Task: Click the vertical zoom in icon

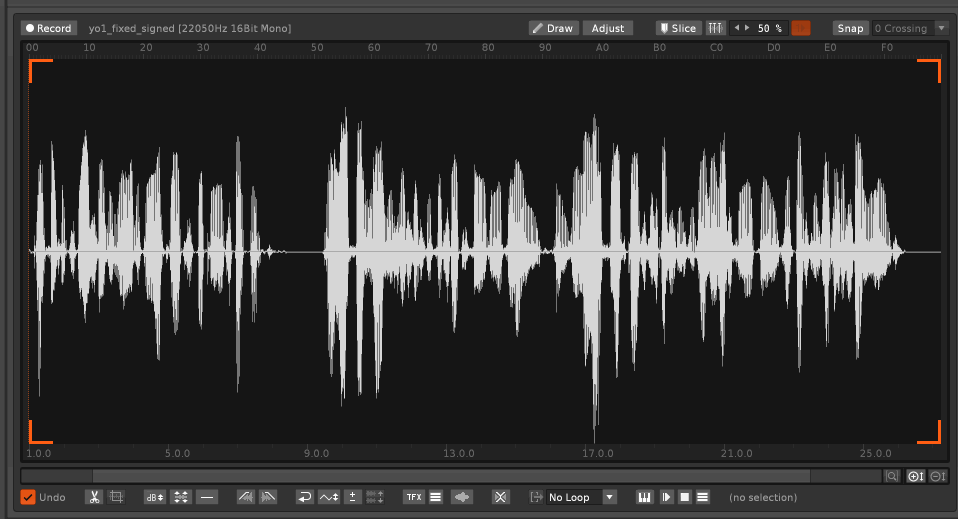Action: click(x=915, y=477)
